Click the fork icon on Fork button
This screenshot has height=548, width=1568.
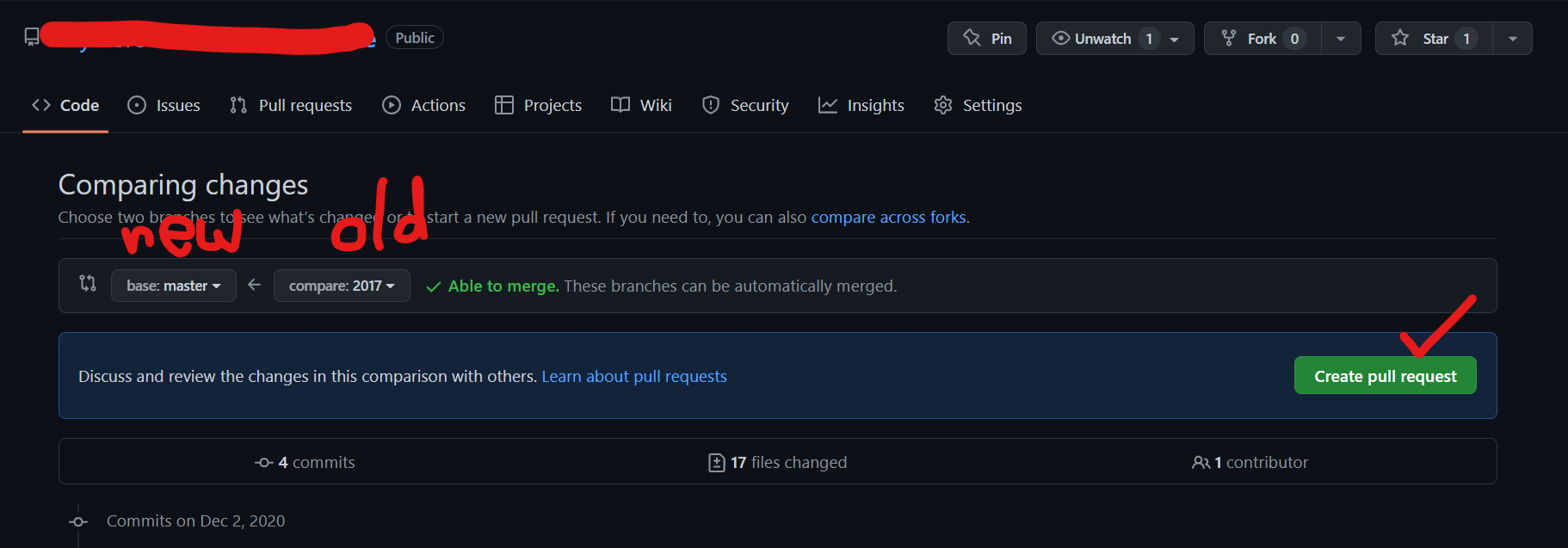pos(1229,38)
